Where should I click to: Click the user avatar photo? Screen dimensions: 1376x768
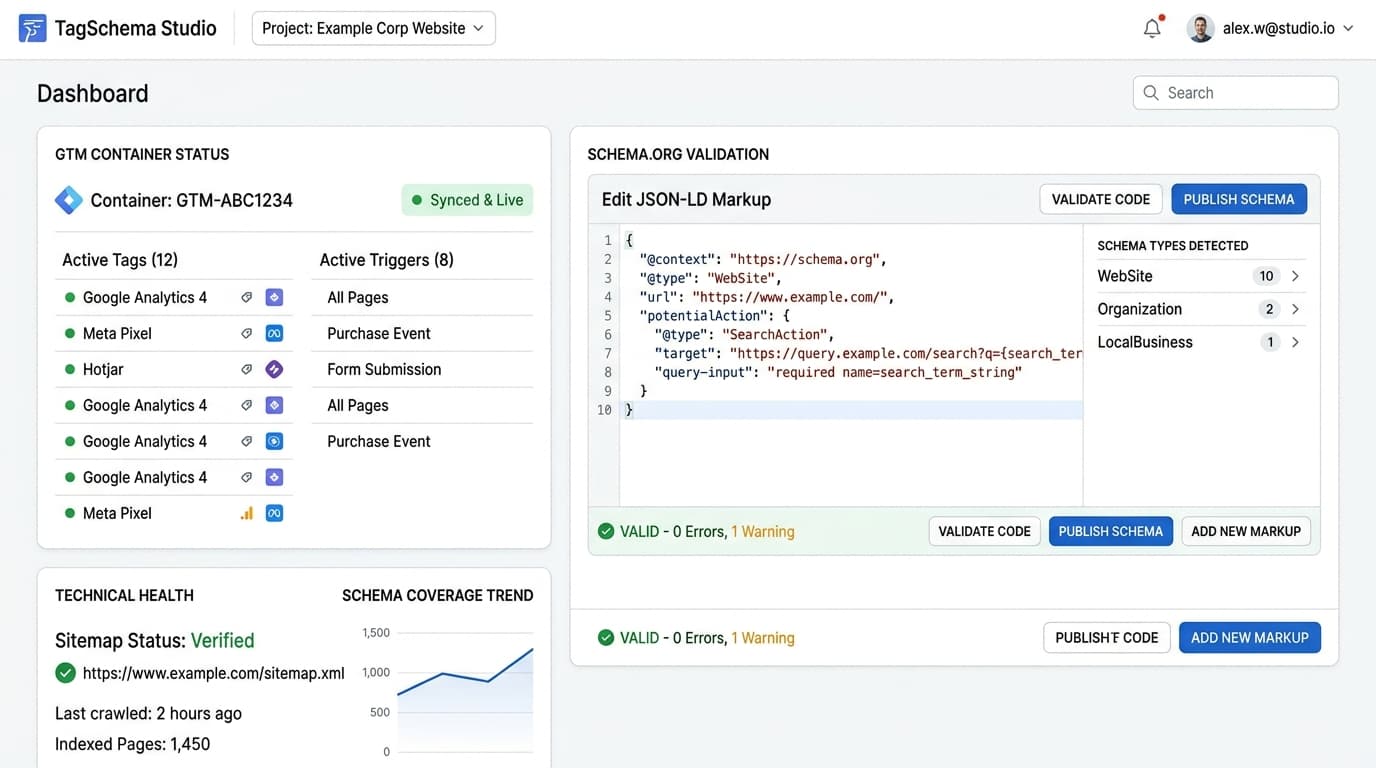click(x=1200, y=28)
